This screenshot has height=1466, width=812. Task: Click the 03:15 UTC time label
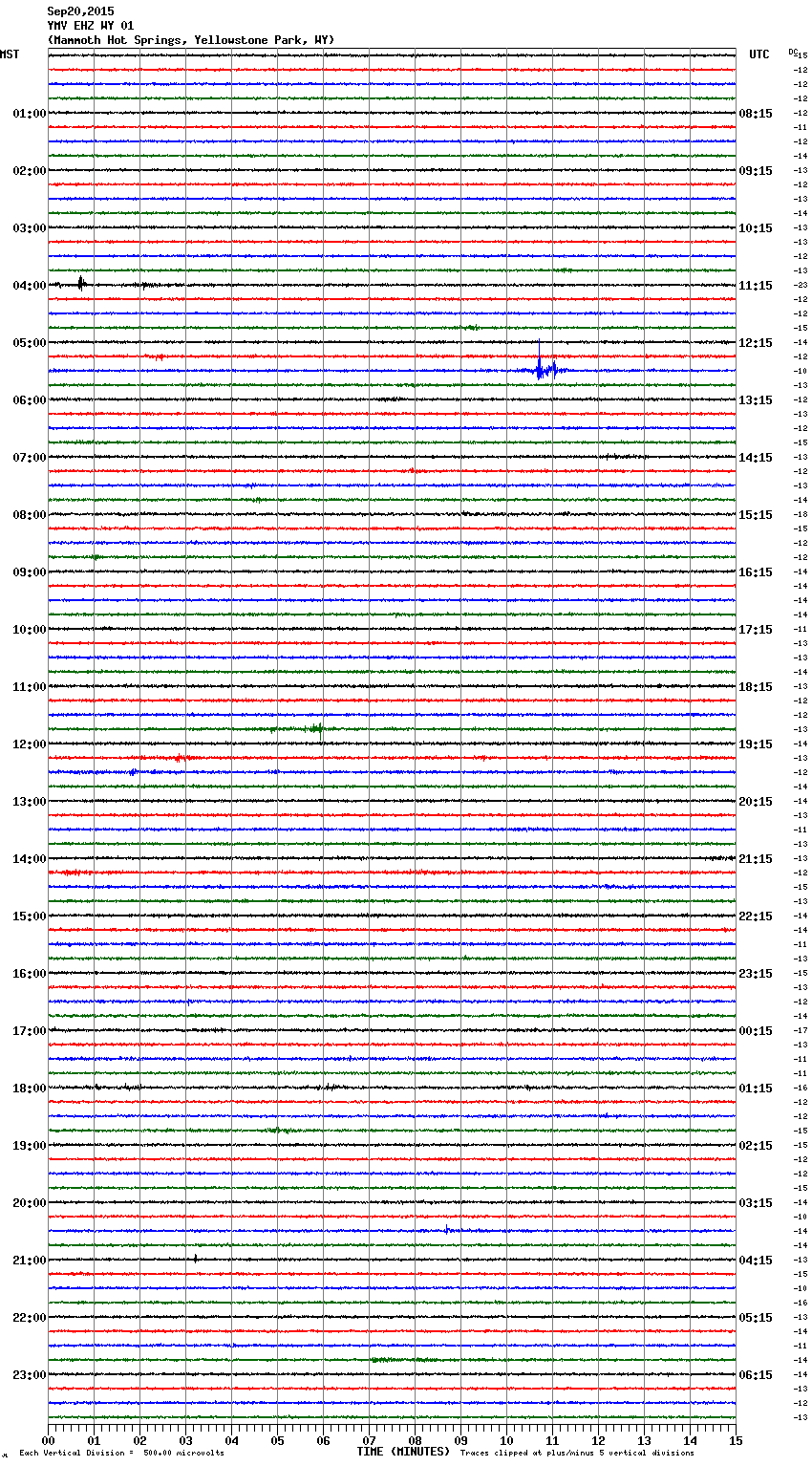click(756, 1203)
